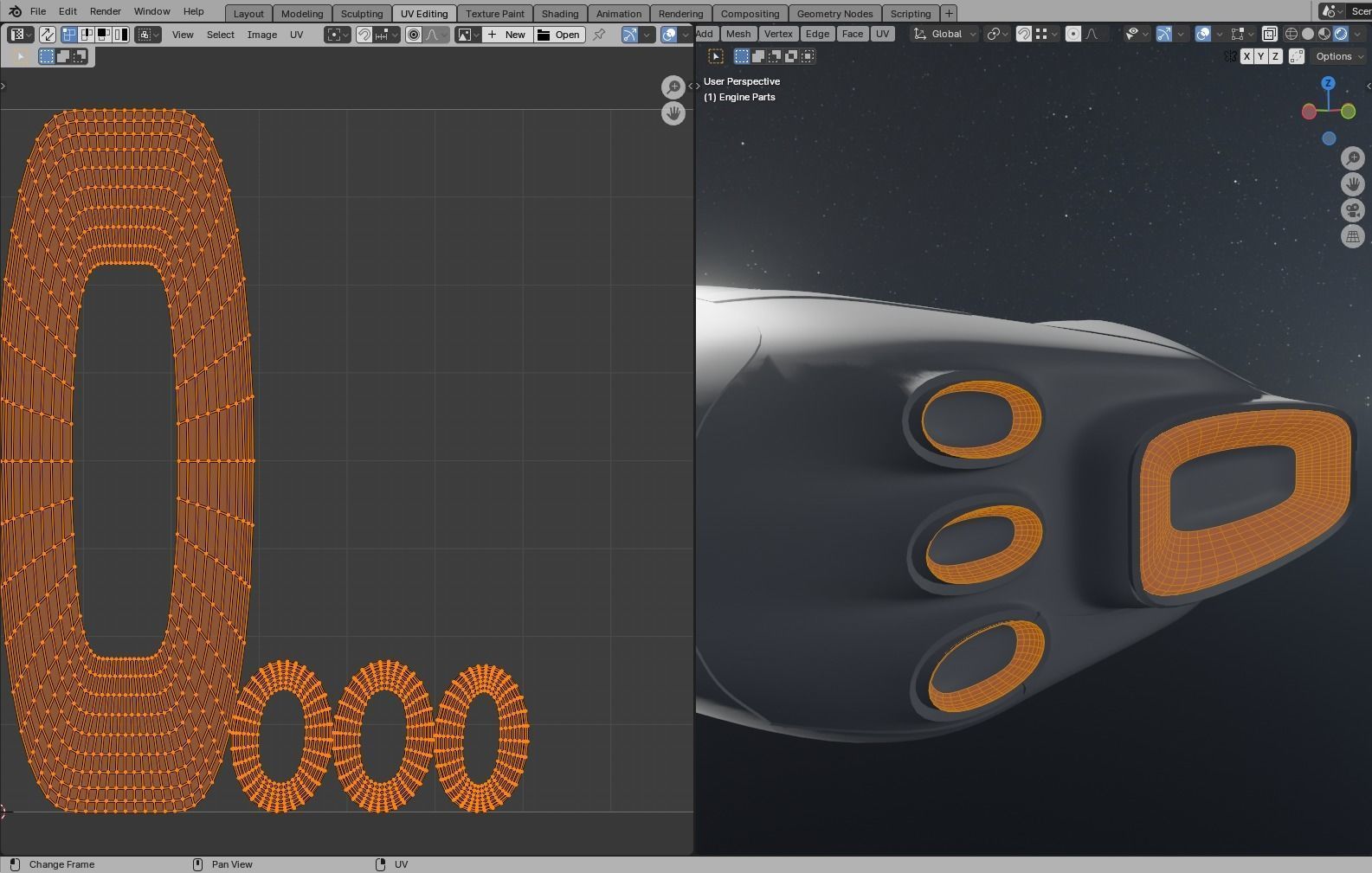
Task: Toggle X-ray mode in 3D viewport
Action: [x=1269, y=34]
